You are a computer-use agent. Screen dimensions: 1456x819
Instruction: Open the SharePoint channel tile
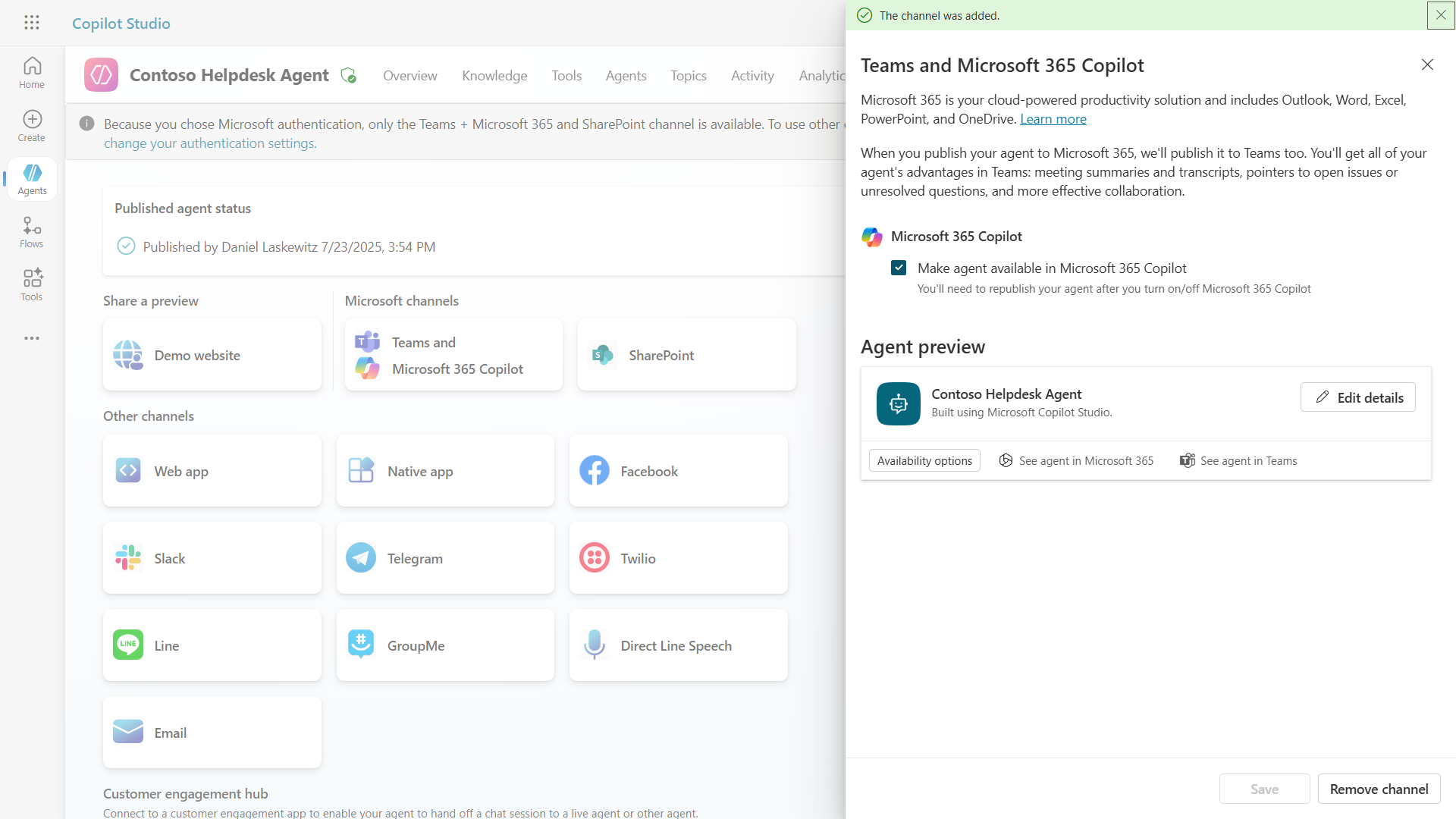point(686,355)
